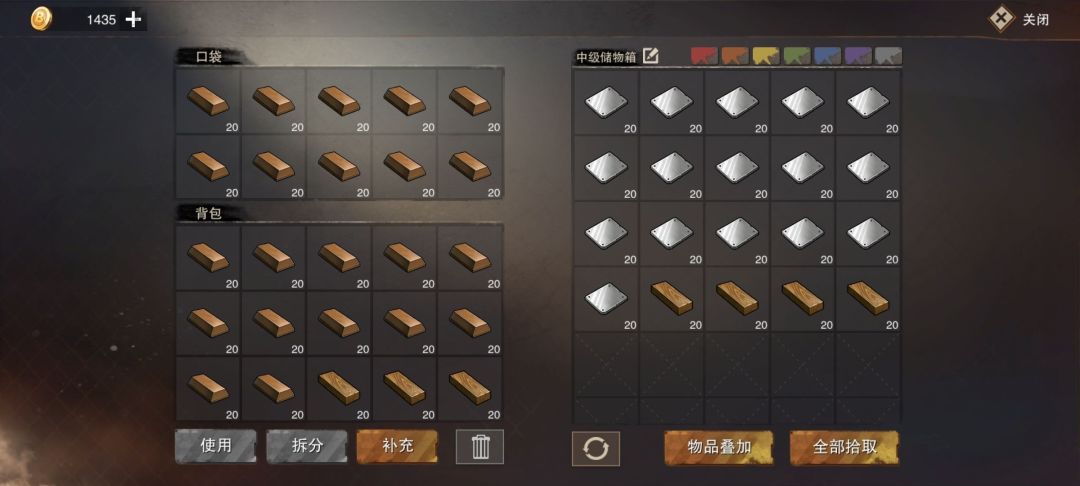Screen dimensions: 1080x486
Task: Tap the plus icon next to 1435 coins
Action: [133, 20]
